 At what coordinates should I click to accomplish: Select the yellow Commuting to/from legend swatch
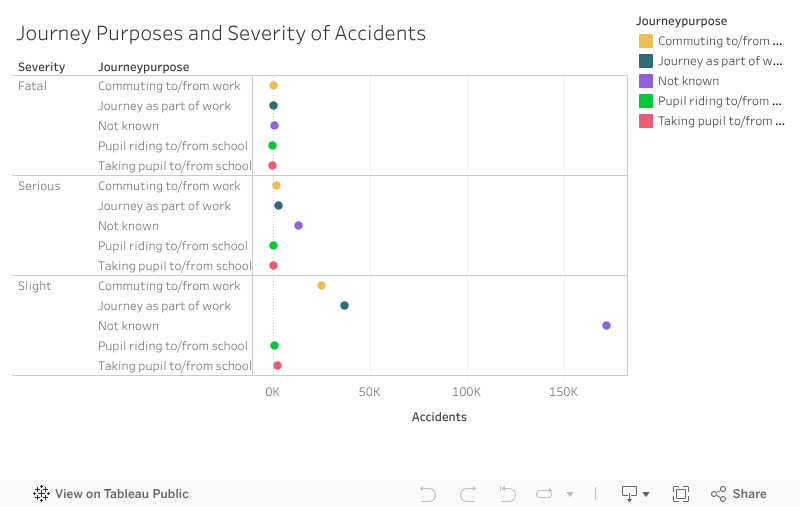[x=646, y=41]
